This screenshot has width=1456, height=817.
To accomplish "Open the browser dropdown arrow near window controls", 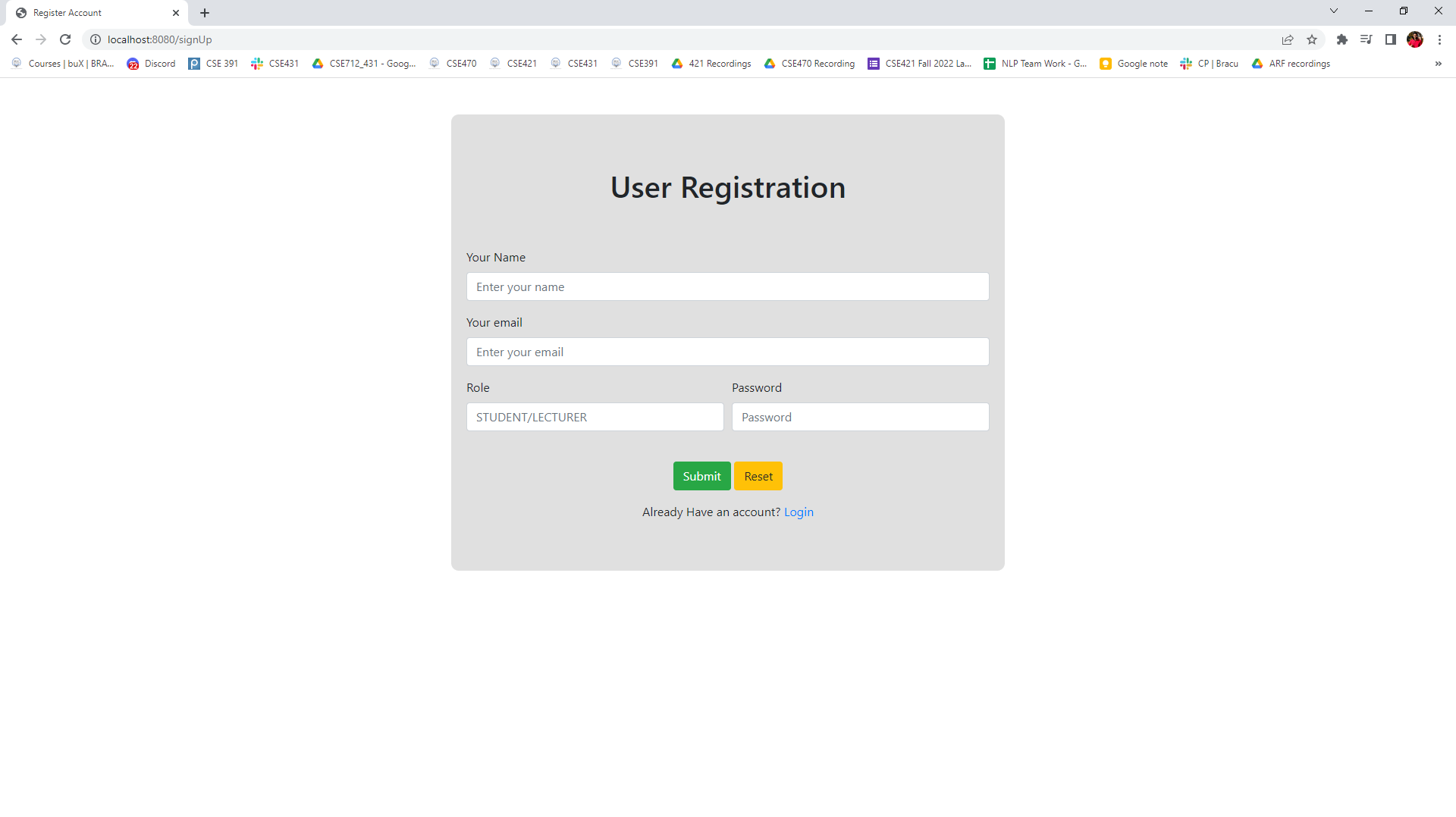I will [1333, 11].
